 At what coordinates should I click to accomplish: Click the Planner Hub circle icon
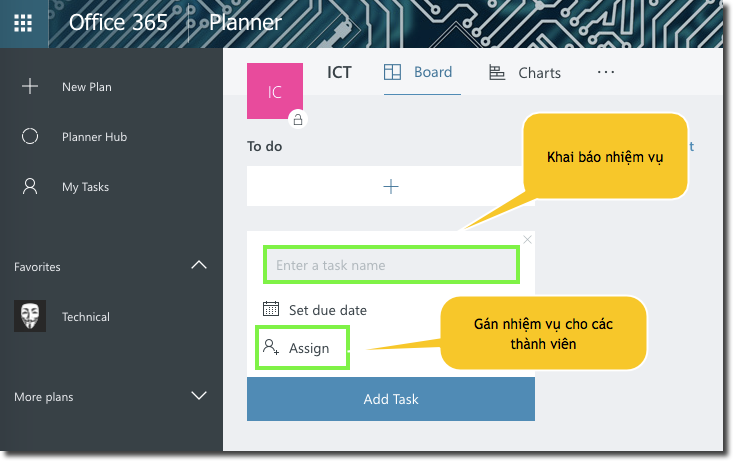[30, 137]
